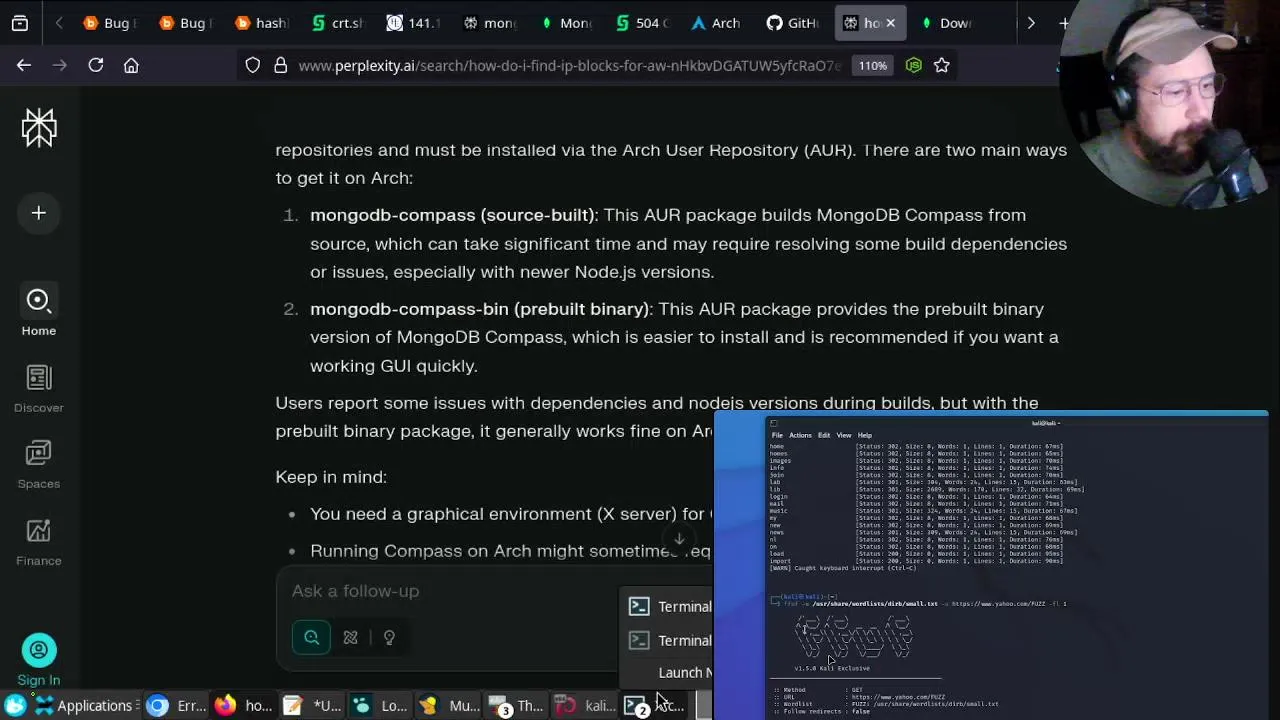Switch to the Chromium 'Err...' taskbar window

176,705
